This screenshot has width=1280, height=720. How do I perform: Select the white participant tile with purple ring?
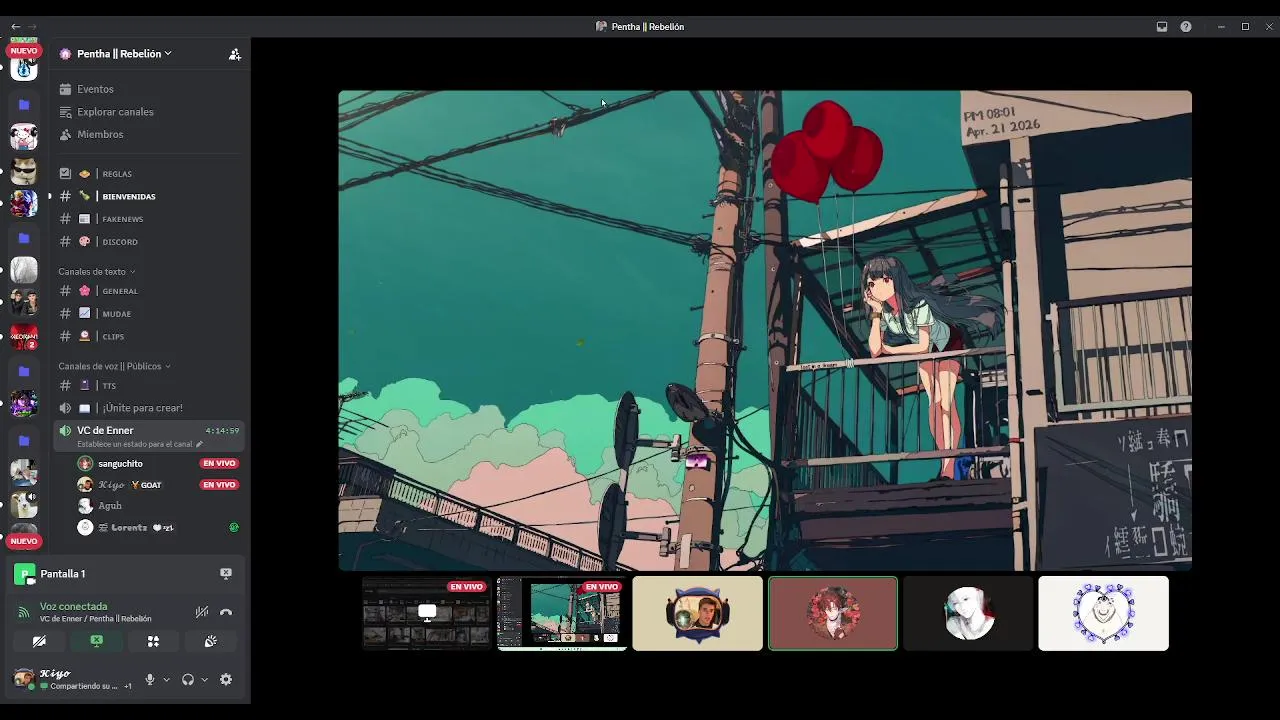1103,613
